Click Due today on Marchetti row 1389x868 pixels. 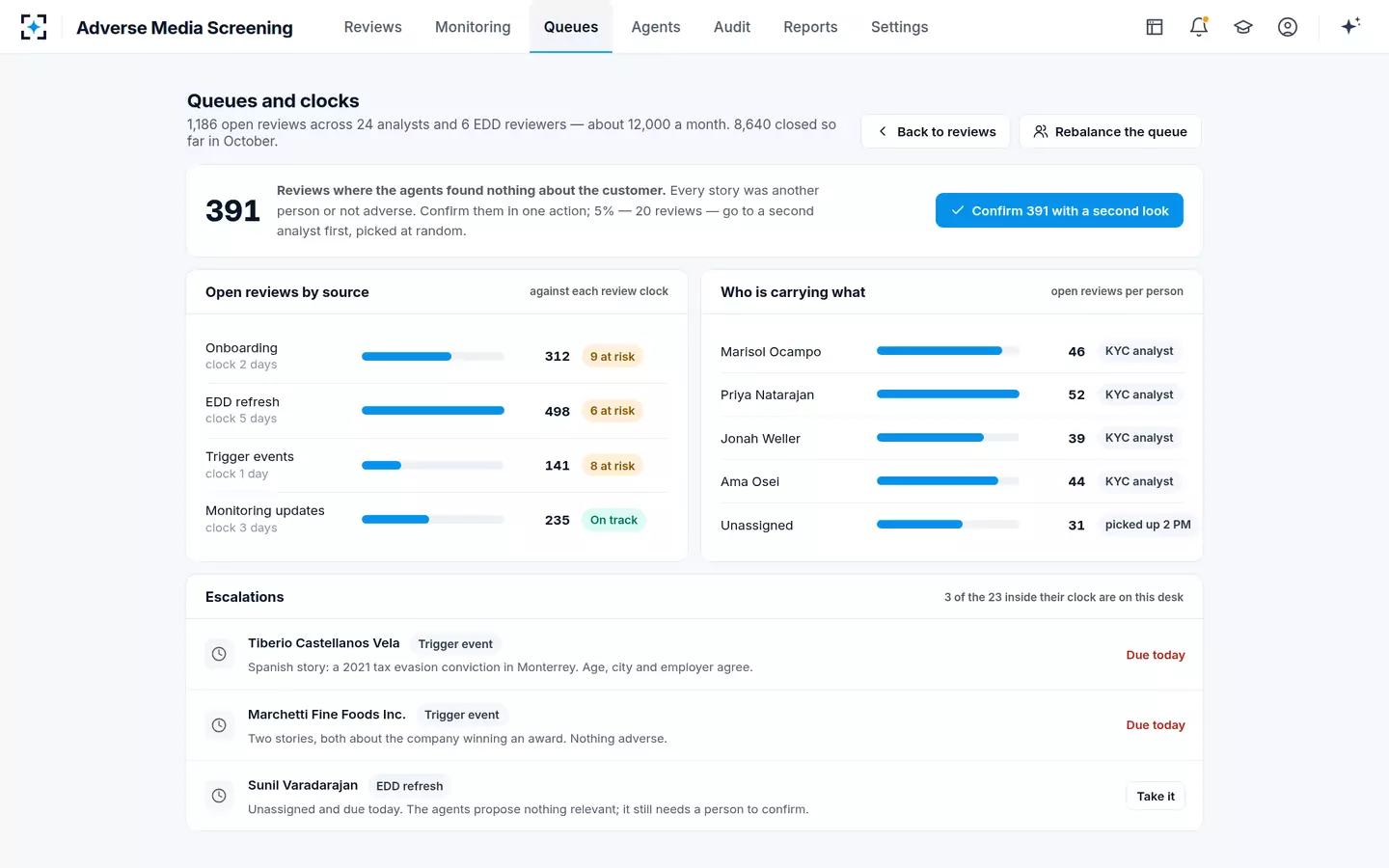pyautogui.click(x=1156, y=725)
